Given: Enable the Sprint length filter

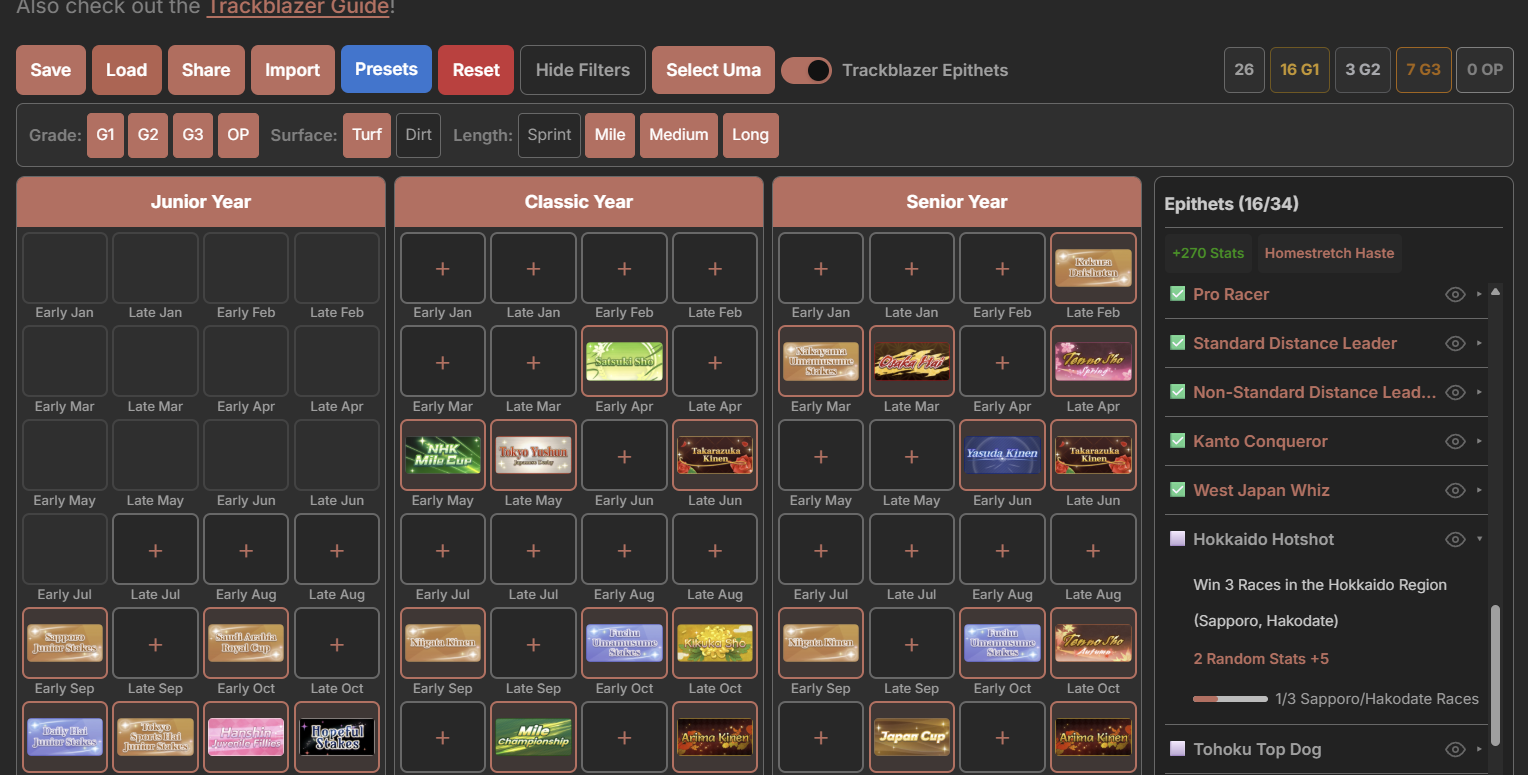Looking at the screenshot, I should point(549,135).
